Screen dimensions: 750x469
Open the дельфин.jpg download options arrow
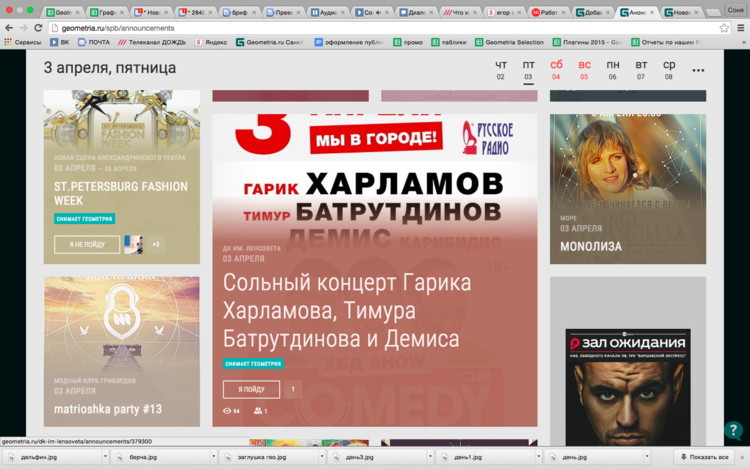pos(102,457)
